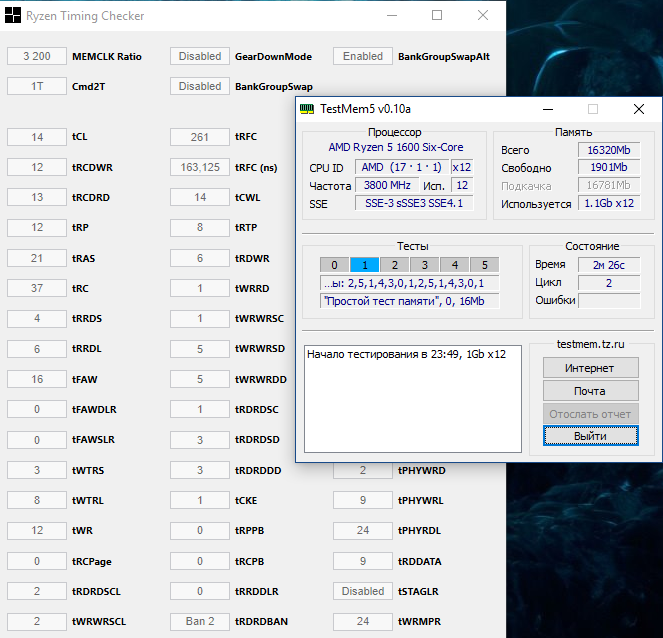
Task: Click the elapsed time value 2м 26с
Action: 609,265
